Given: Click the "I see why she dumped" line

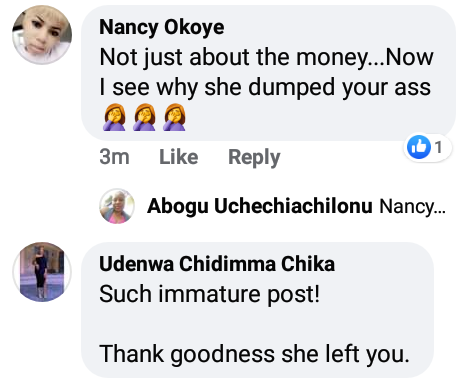Looking at the screenshot, I should click(265, 88).
